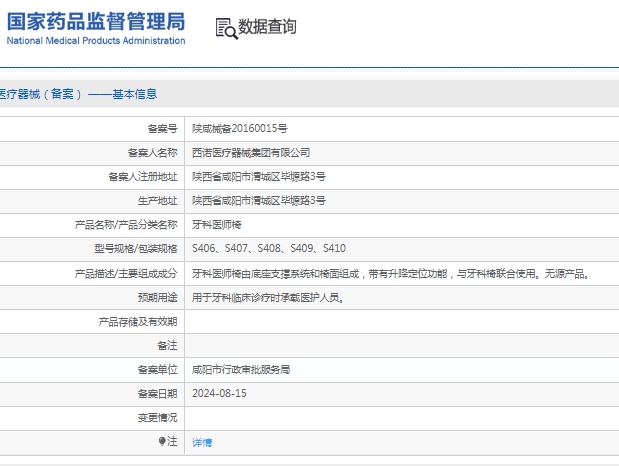
Task: Select intended use text 用于牙科临床诊疗时承载医护人员
Action: (x=268, y=297)
